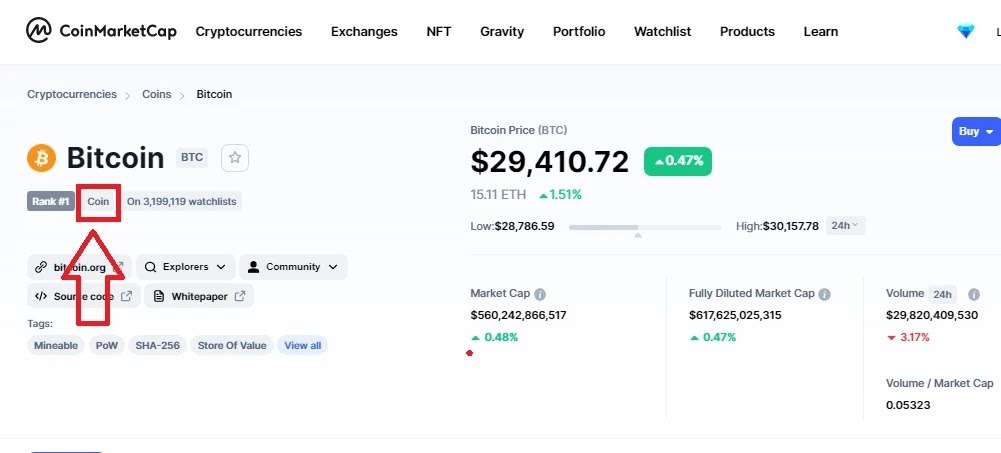Click Volume / Market Cap info icon
The height and width of the screenshot is (453, 1001).
tap(1000, 383)
